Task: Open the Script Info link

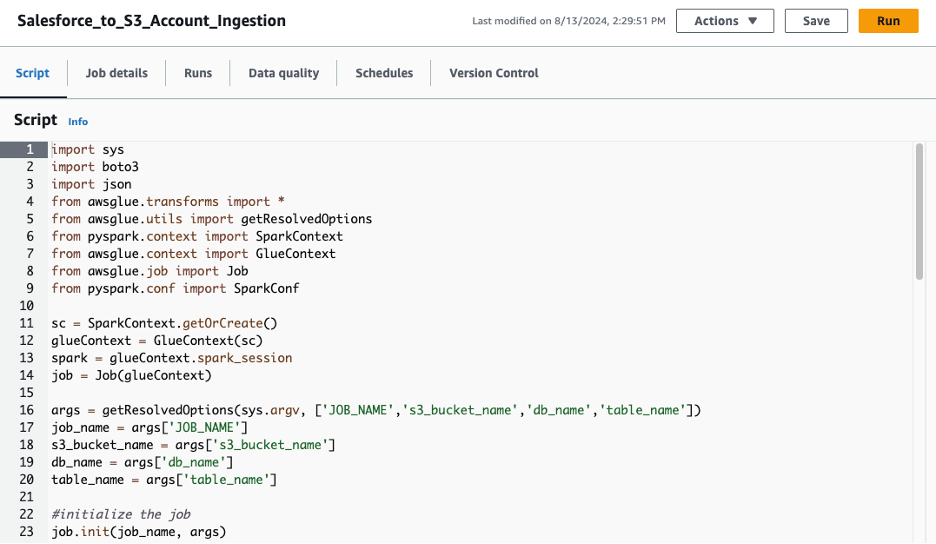Action: 78,121
